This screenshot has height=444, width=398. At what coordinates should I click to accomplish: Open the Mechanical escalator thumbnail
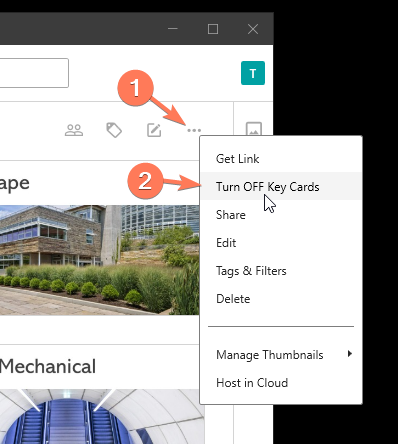click(102, 416)
